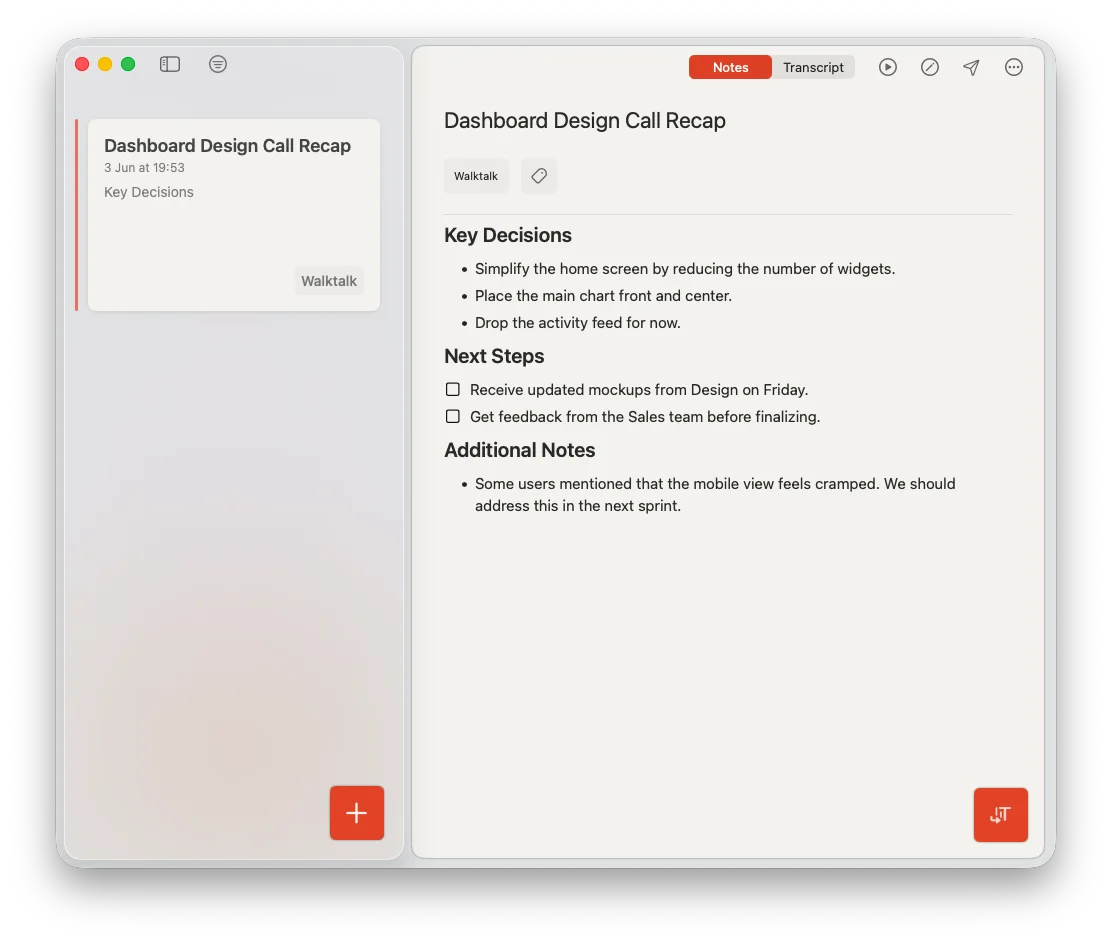The width and height of the screenshot is (1112, 942).
Task: Toggle the sidebar panel icon
Action: pyautogui.click(x=169, y=65)
